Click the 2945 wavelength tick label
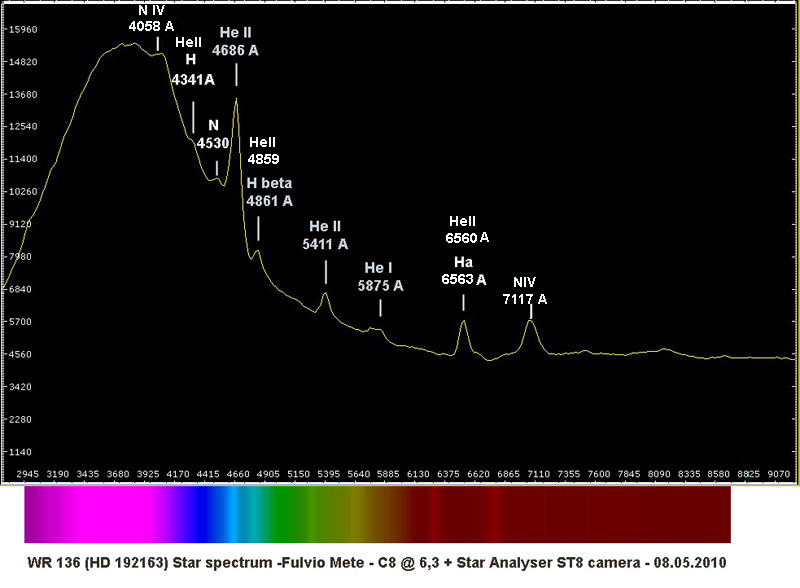Image resolution: width=800 pixels, height=588 pixels. [x=28, y=474]
